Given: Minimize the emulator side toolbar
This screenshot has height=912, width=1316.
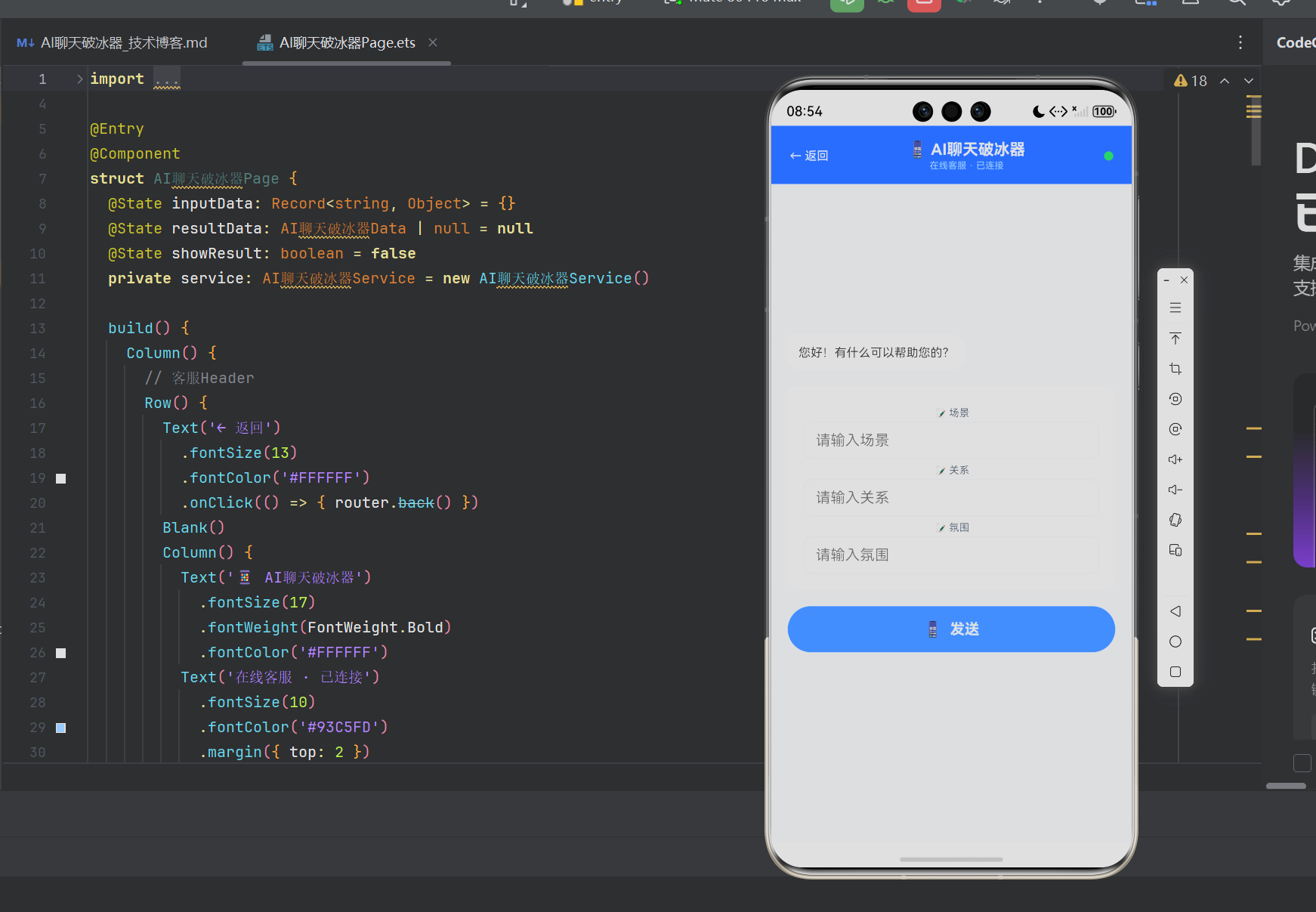Looking at the screenshot, I should click(1167, 280).
